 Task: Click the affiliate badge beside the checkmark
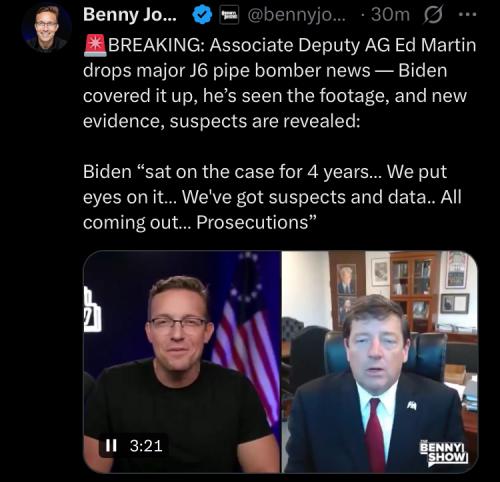tap(229, 15)
